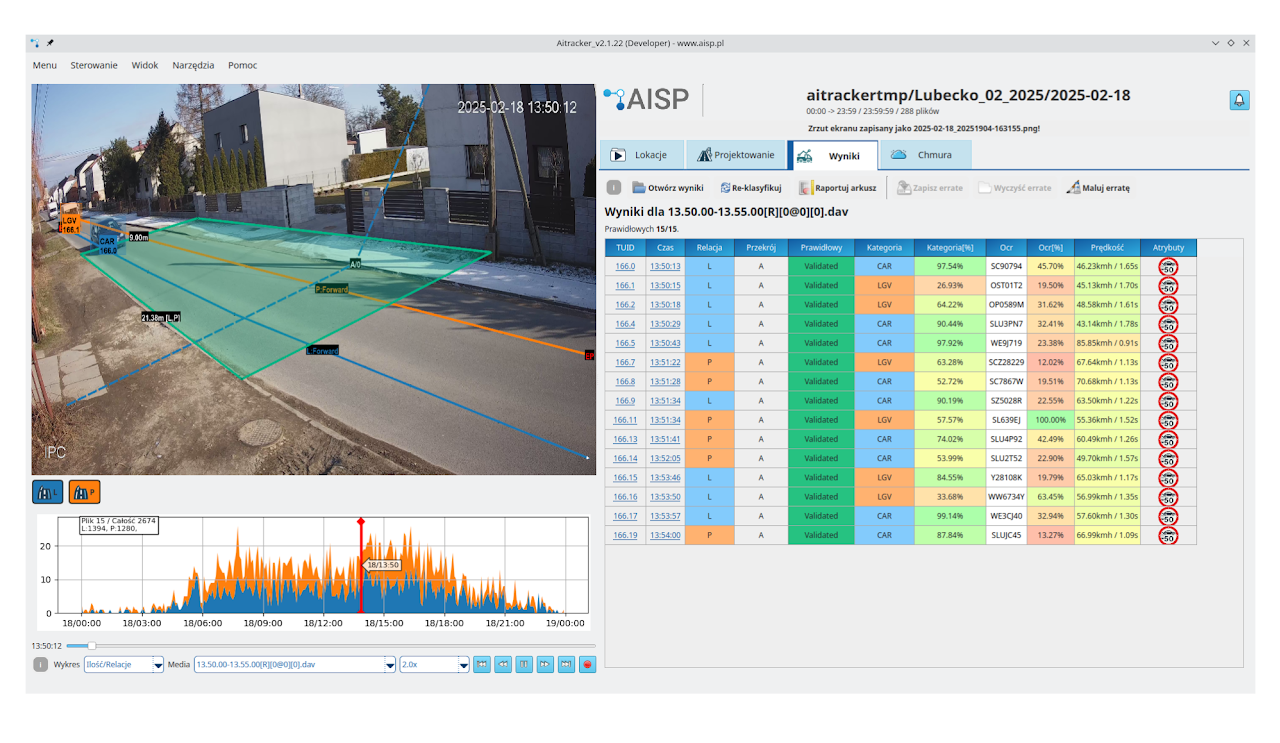The width and height of the screenshot is (1280, 743).
Task: Open the Wykres Ilość/Relacje dropdown
Action: tap(124, 664)
